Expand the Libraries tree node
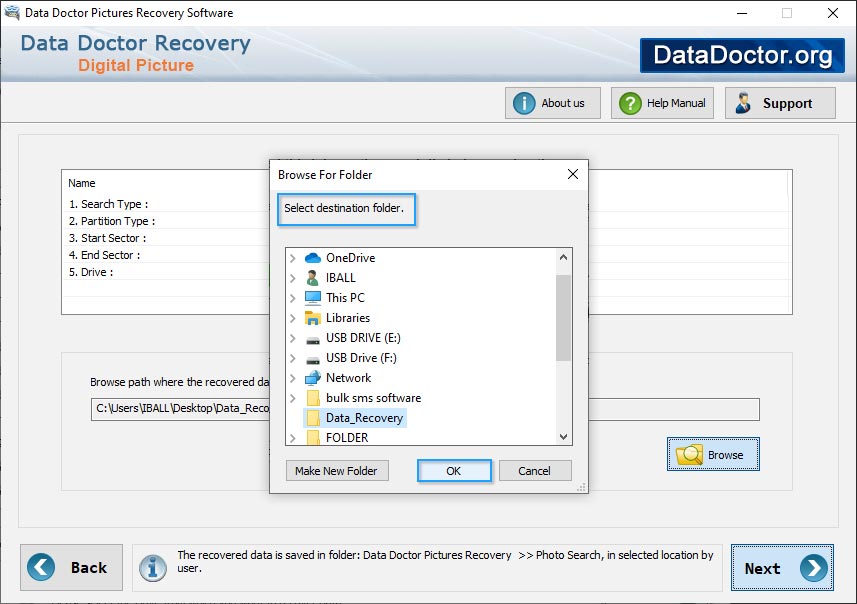Image resolution: width=857 pixels, height=604 pixels. [292, 318]
